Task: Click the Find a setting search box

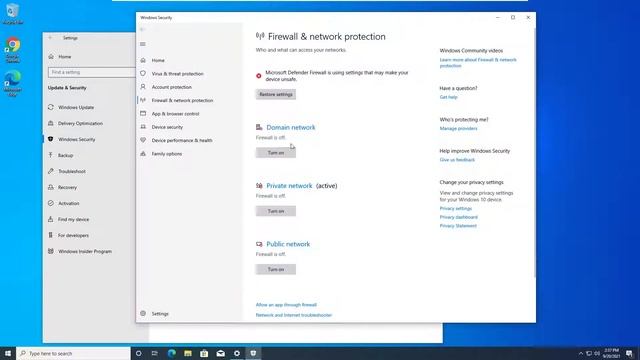Action: tap(91, 72)
